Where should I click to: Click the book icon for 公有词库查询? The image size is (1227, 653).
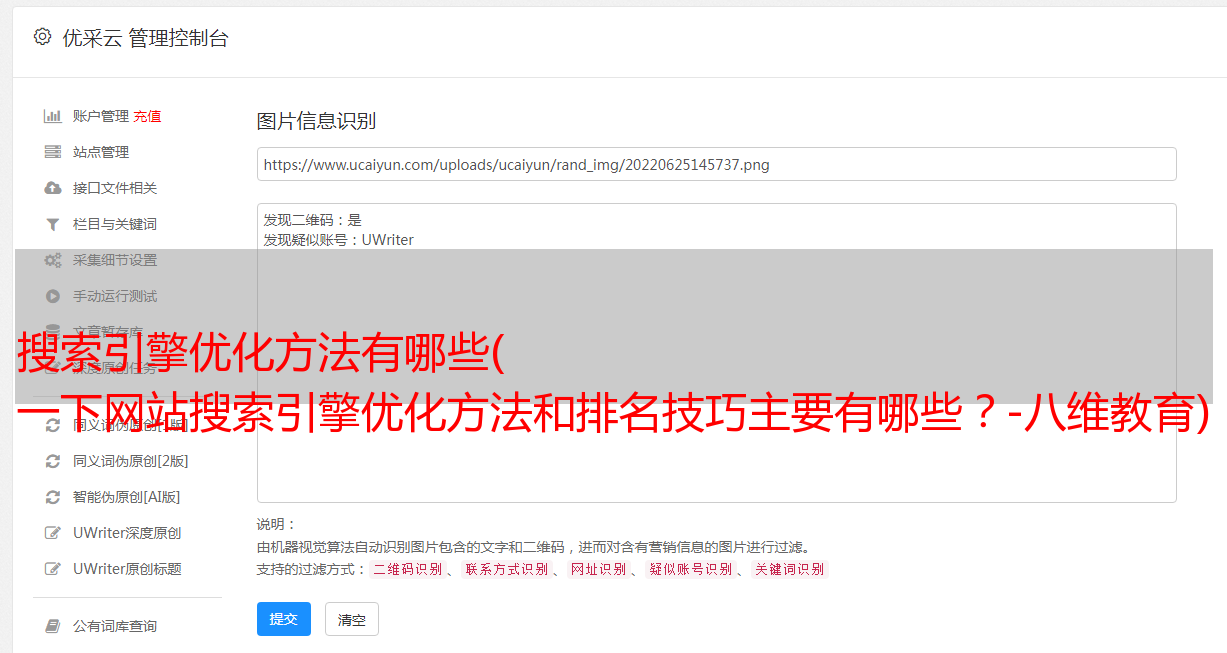(53, 626)
